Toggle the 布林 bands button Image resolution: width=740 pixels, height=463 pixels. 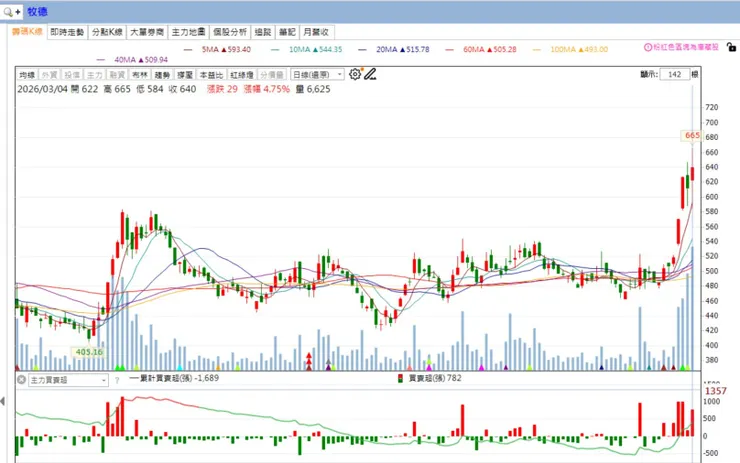pos(140,75)
